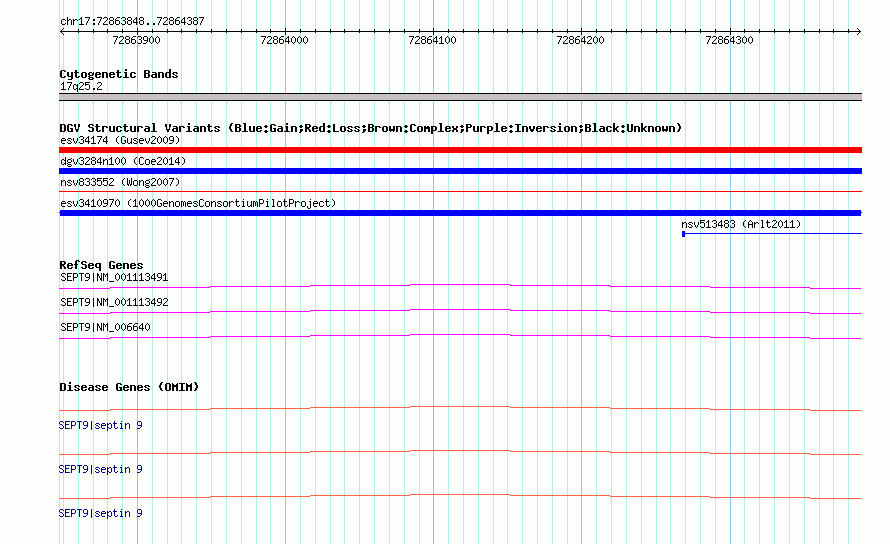
Task: Select the Cytogenetic Bands track title
Action: pyautogui.click(x=119, y=74)
